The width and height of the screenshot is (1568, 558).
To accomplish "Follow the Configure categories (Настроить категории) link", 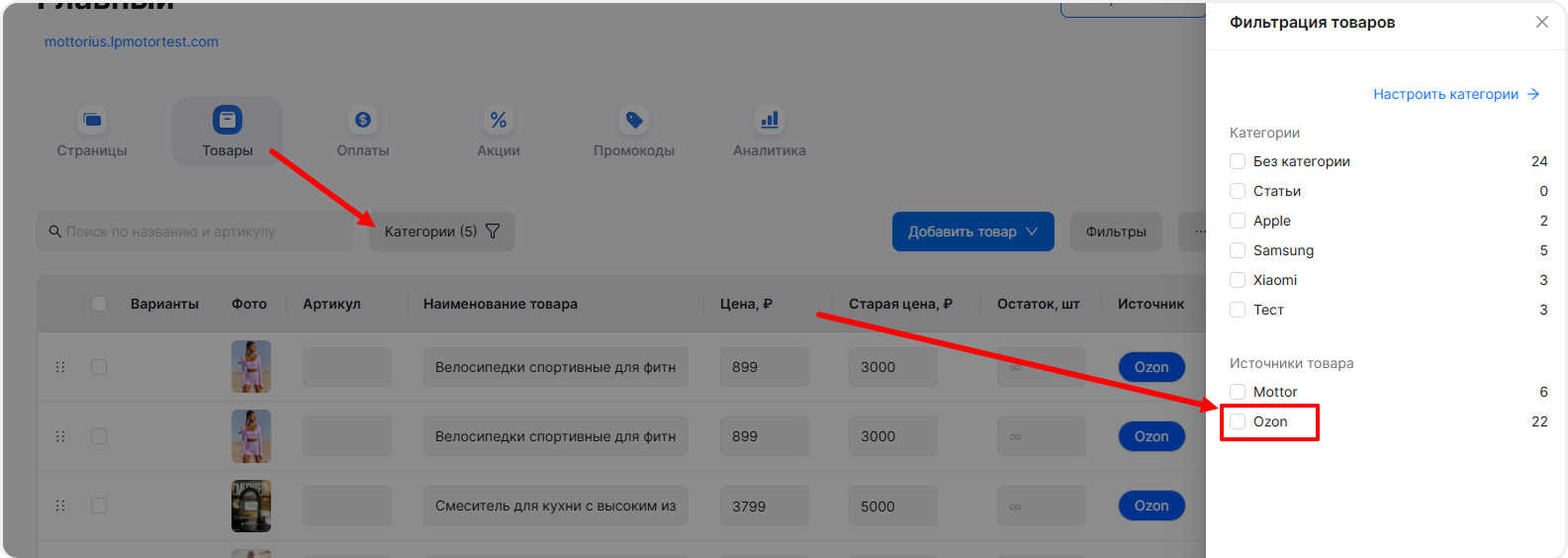I will point(1455,94).
